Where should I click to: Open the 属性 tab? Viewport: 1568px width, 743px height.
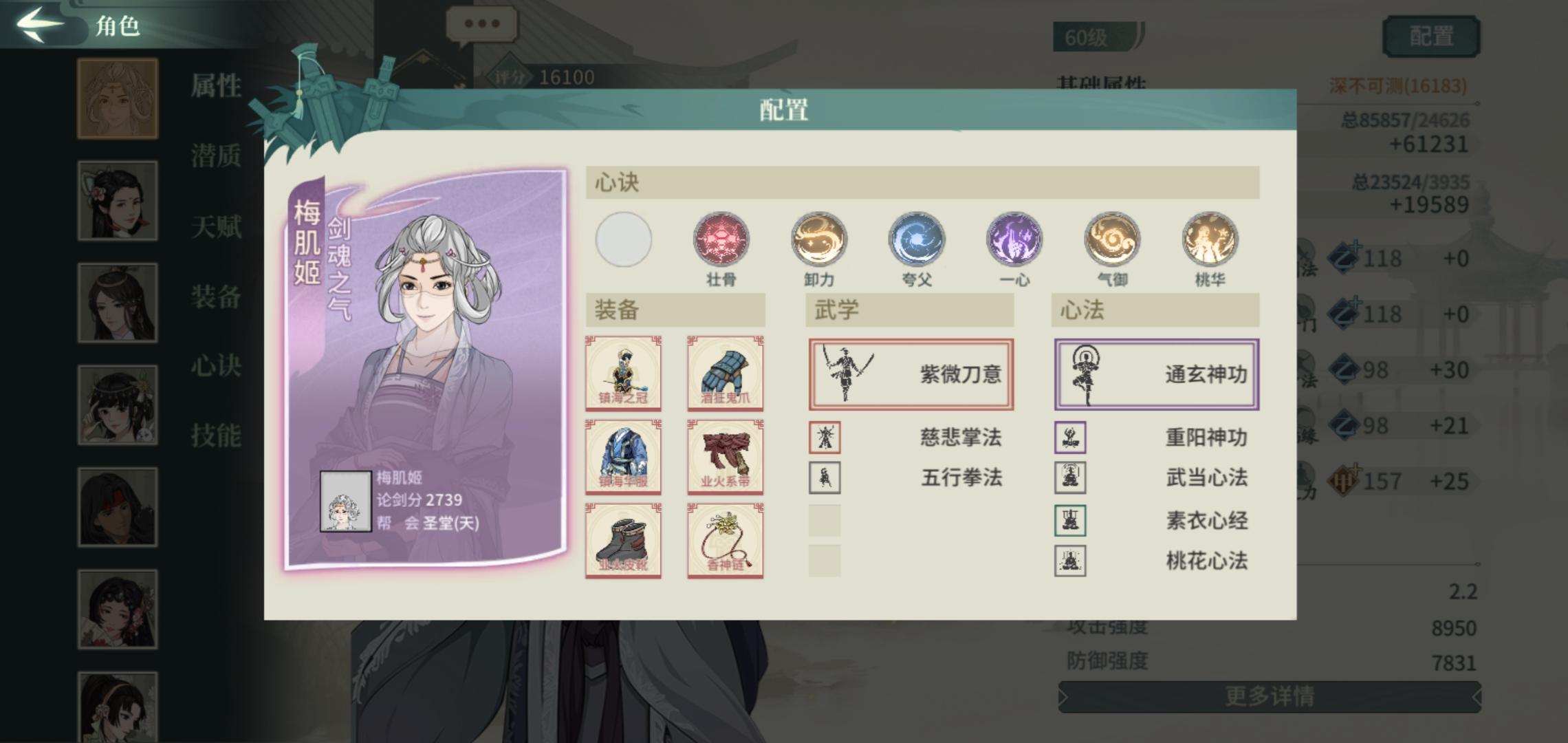coord(216,86)
